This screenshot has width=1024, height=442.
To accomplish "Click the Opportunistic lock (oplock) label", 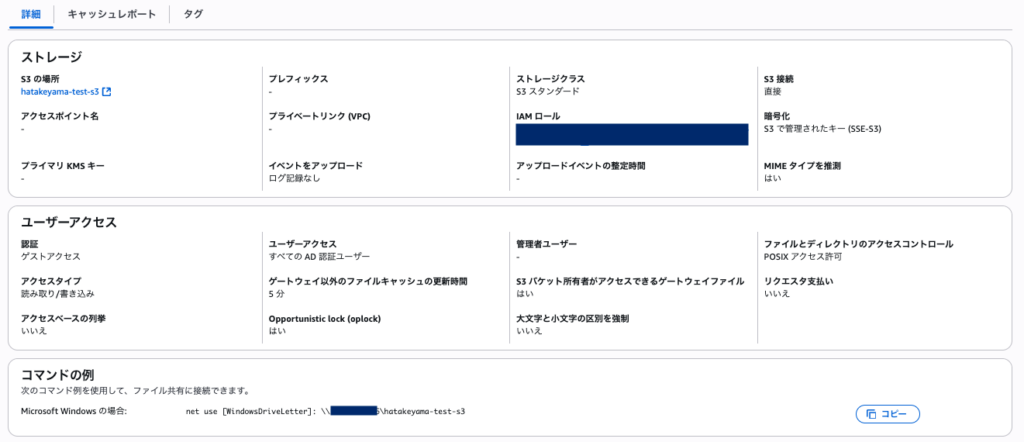I will 325,319.
